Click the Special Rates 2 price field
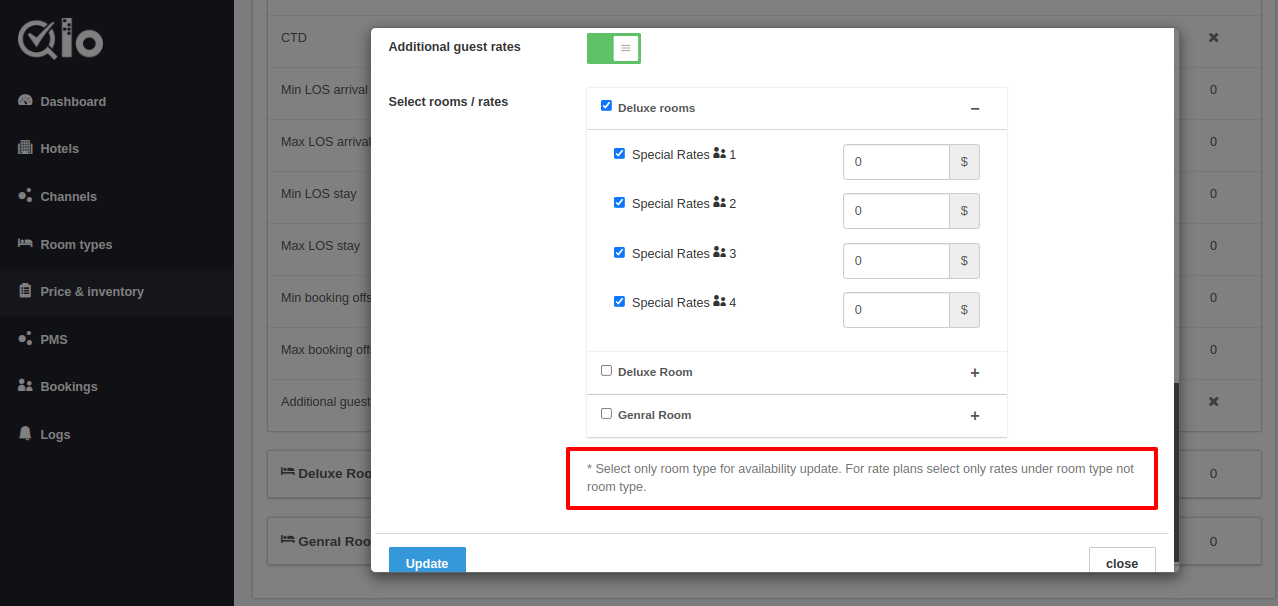 [896, 211]
